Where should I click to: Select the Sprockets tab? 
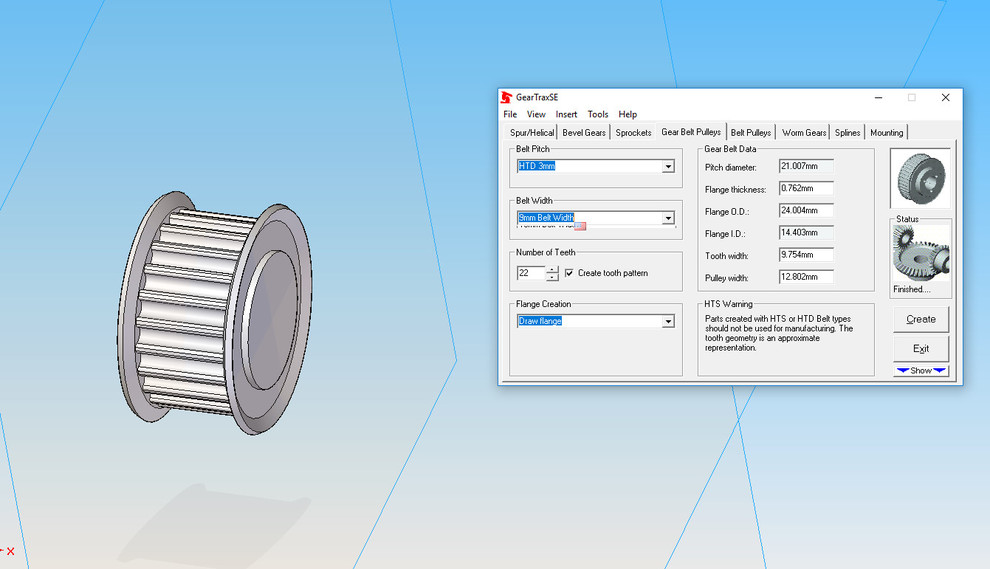633,132
